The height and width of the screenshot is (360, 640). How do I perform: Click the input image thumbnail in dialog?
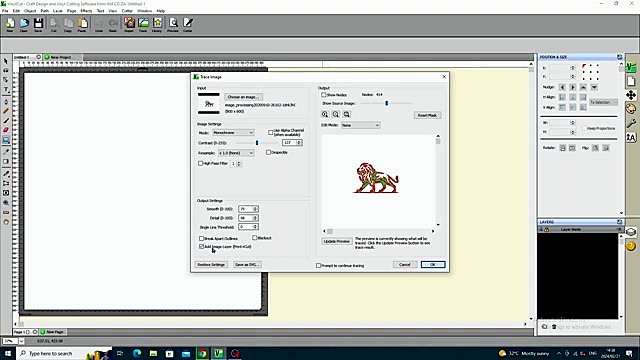click(209, 104)
